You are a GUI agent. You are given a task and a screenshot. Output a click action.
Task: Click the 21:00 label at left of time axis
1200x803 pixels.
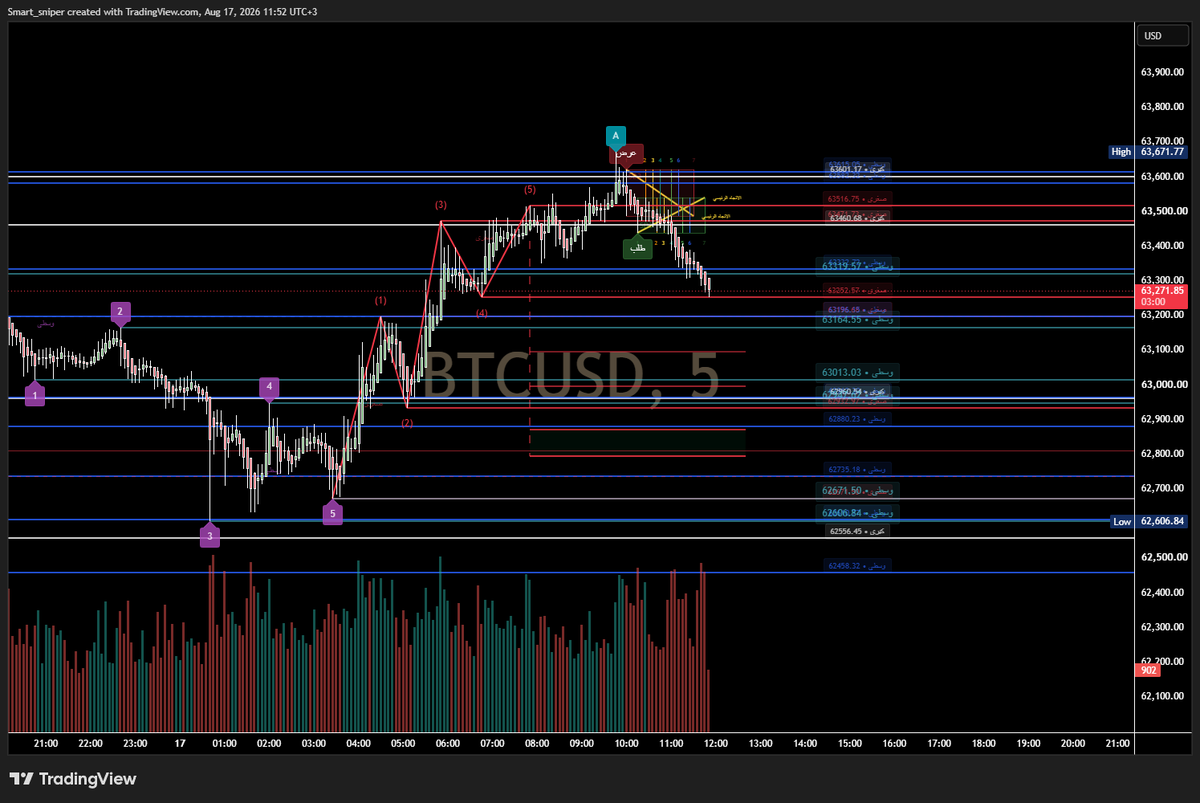pos(45,743)
